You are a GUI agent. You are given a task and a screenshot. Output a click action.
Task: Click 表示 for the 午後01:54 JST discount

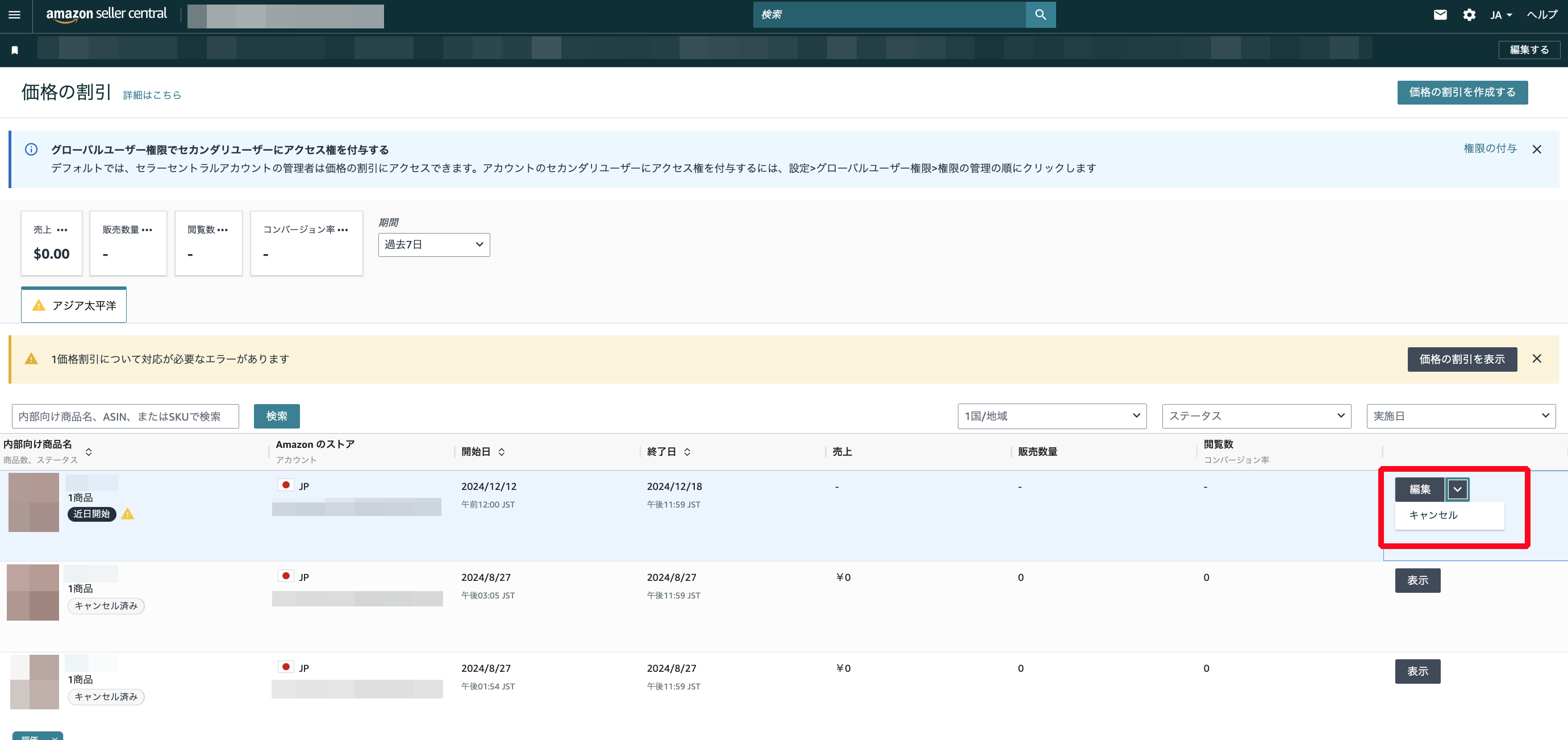tap(1417, 671)
